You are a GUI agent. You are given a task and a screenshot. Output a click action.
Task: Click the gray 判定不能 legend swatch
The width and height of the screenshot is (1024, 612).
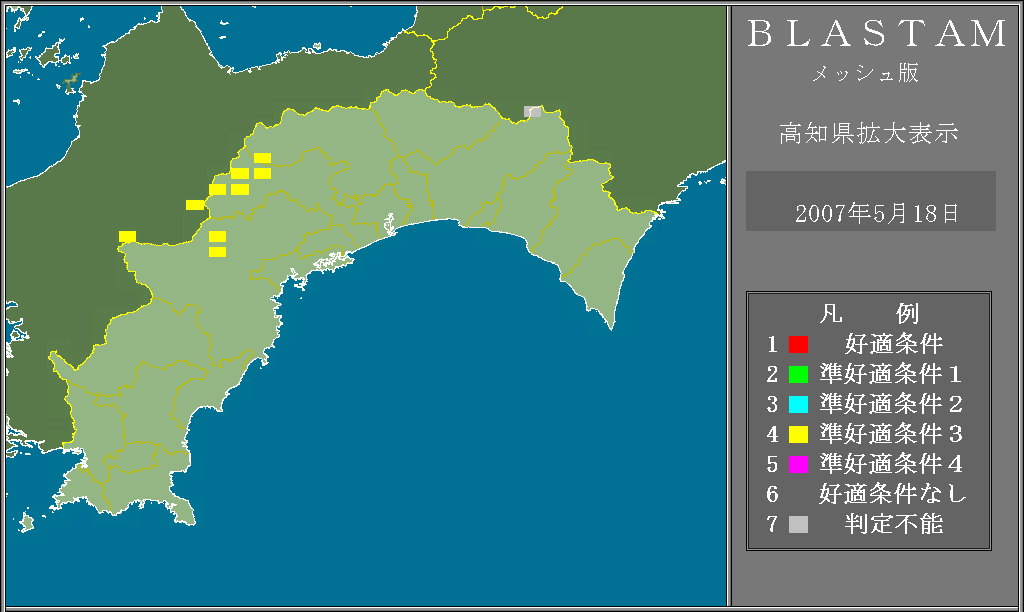[798, 524]
